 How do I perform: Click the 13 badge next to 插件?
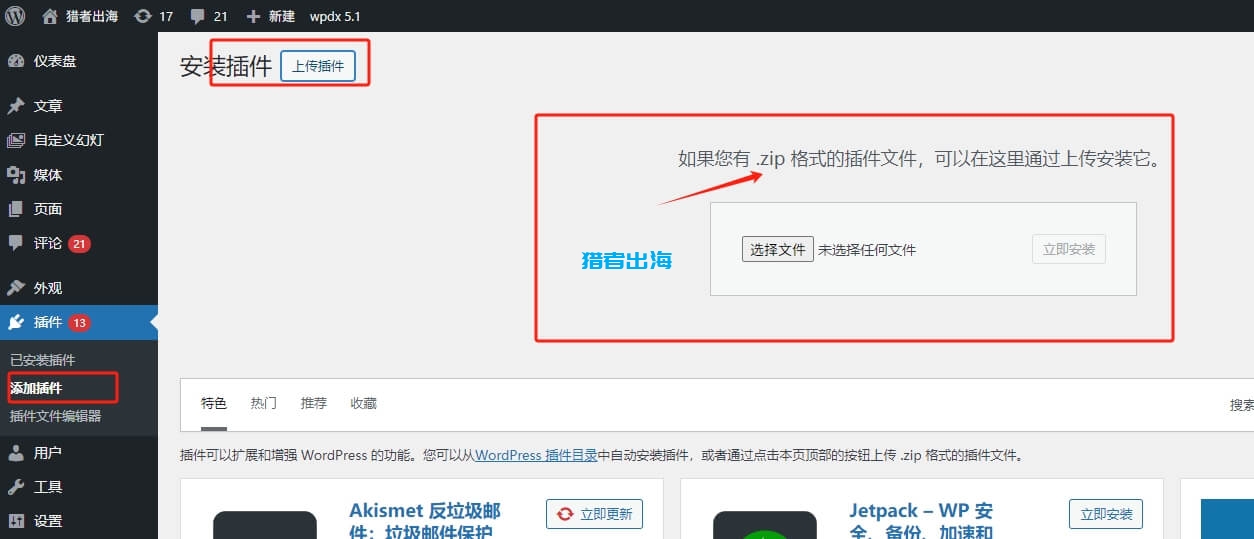pos(79,322)
